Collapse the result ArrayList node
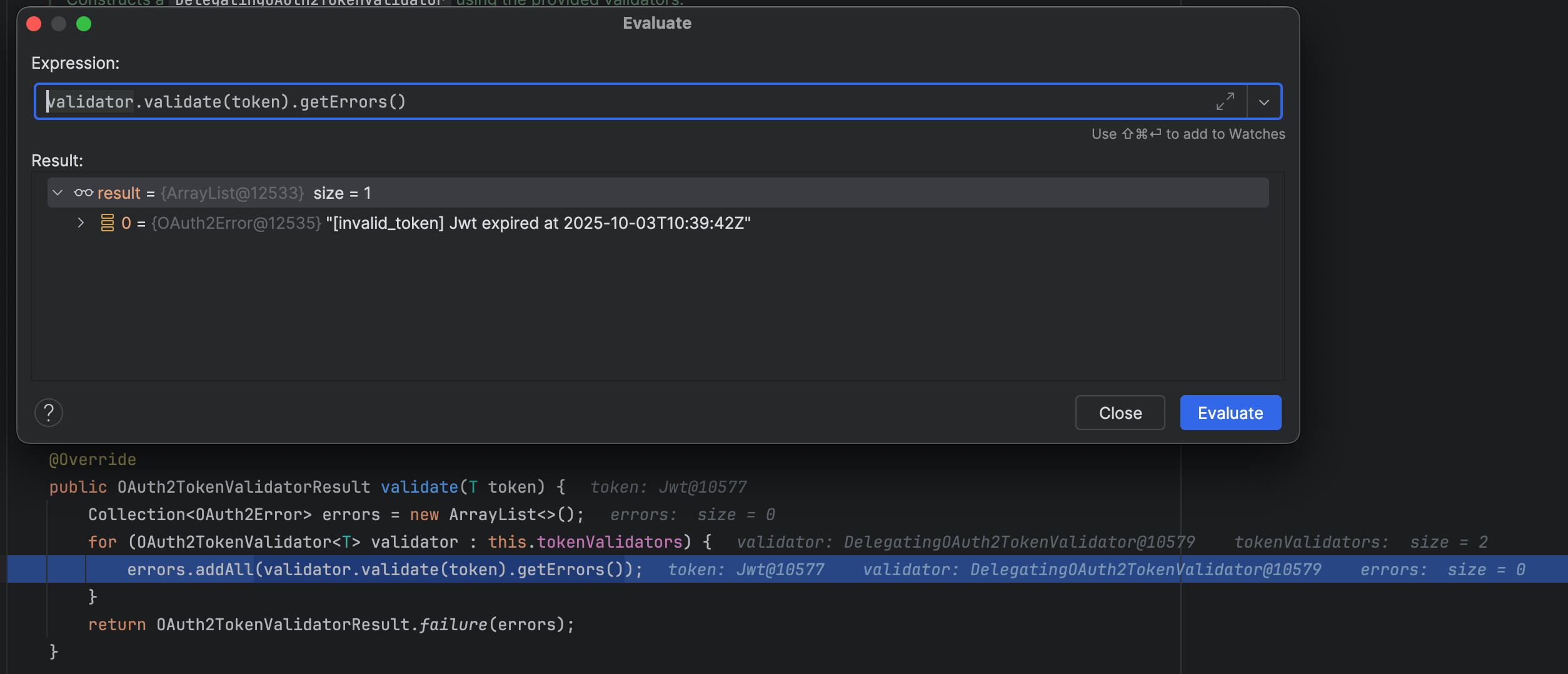The image size is (1568, 674). pos(58,193)
